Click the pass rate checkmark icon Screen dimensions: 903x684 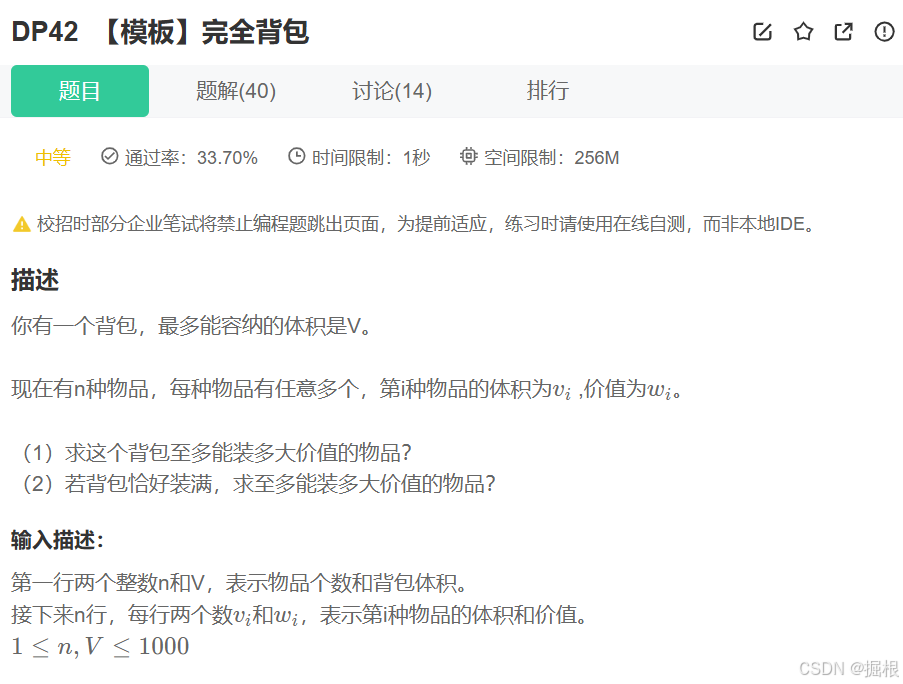point(109,156)
